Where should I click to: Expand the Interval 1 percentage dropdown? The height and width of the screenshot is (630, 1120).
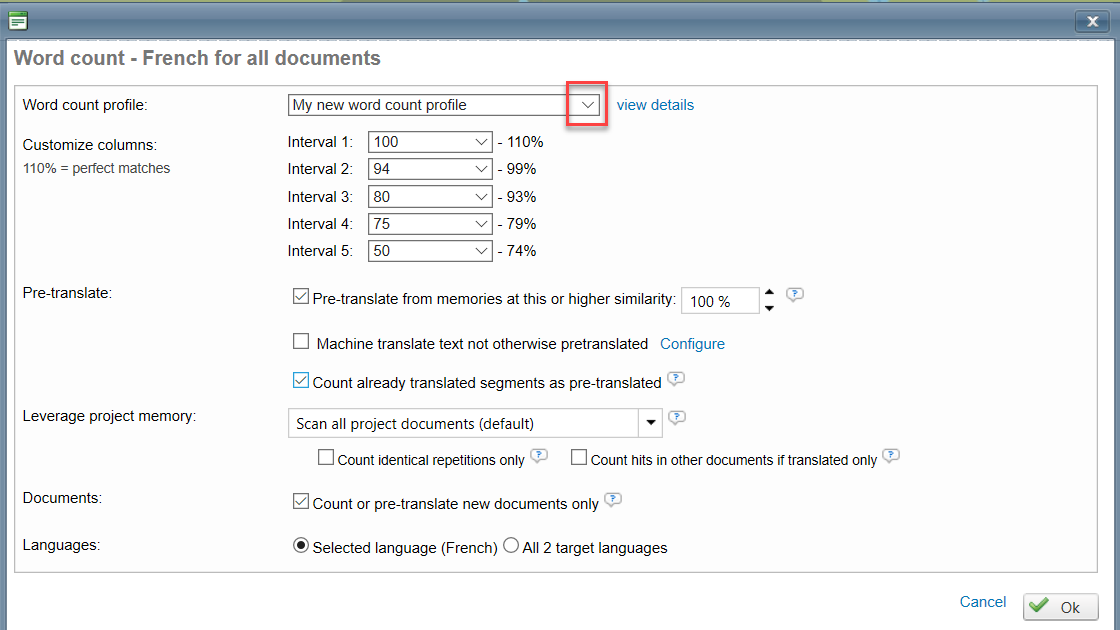coord(482,143)
